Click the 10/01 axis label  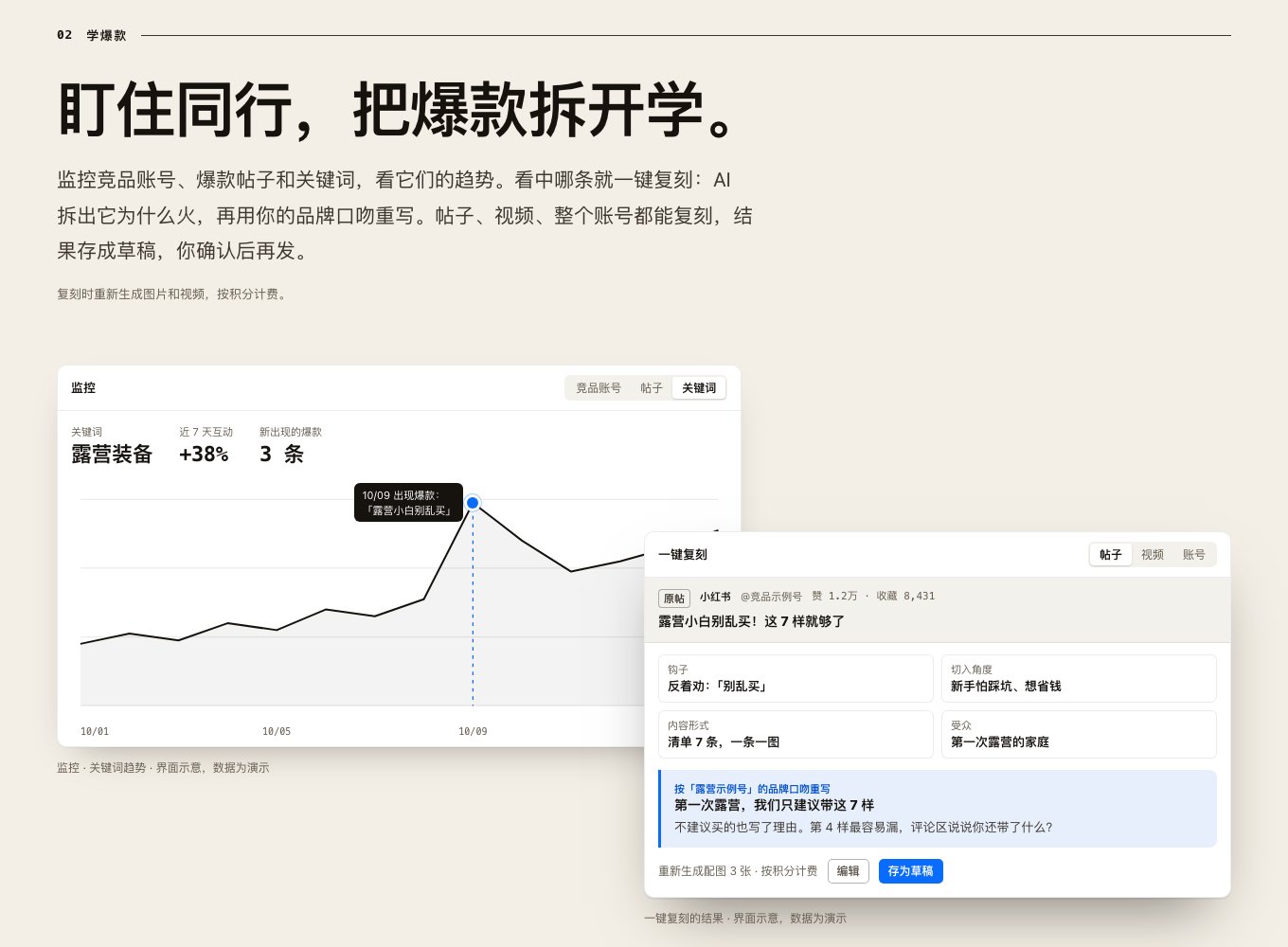coord(95,731)
